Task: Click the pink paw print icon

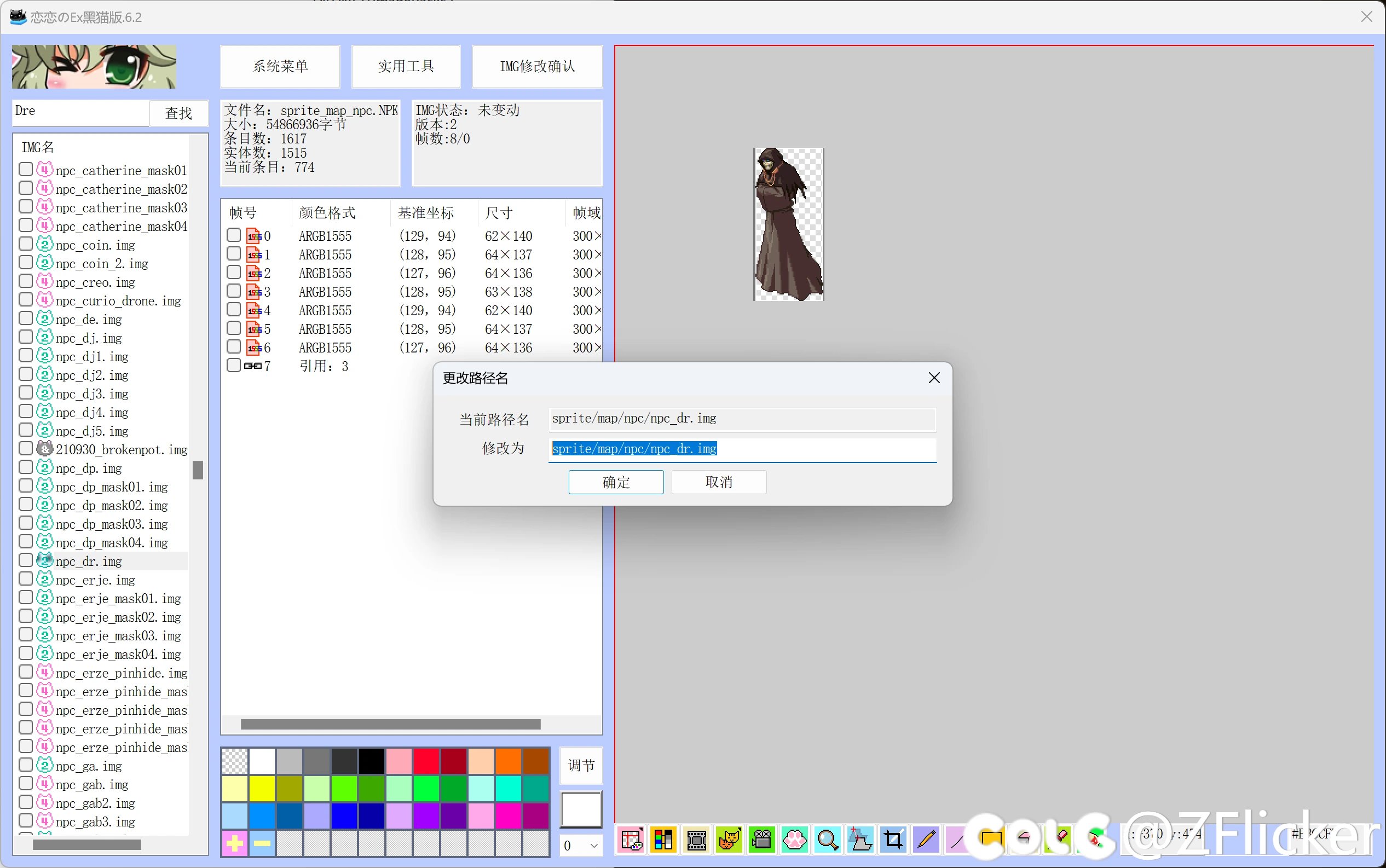Action: point(795,840)
